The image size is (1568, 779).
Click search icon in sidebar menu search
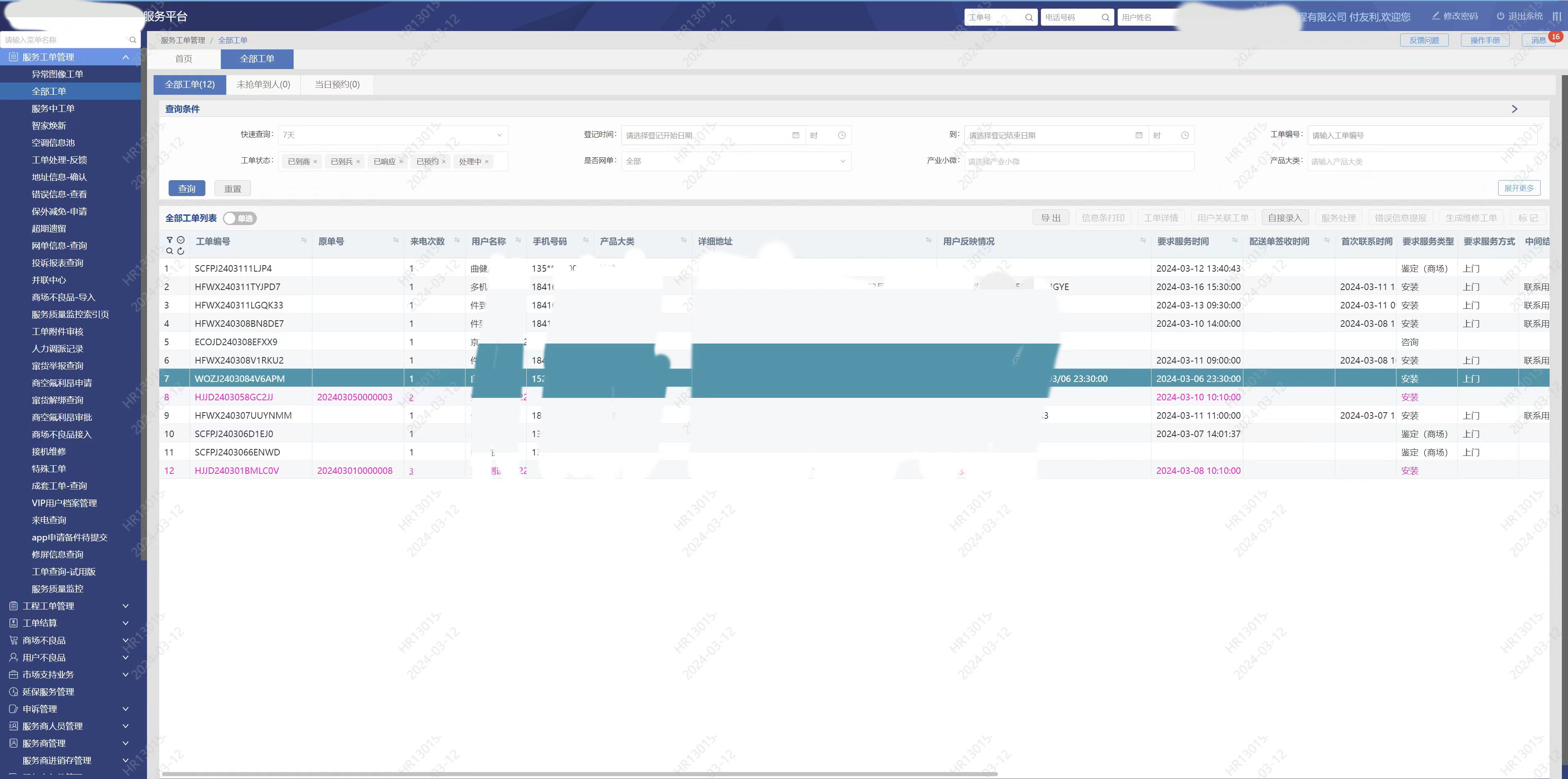(133, 40)
